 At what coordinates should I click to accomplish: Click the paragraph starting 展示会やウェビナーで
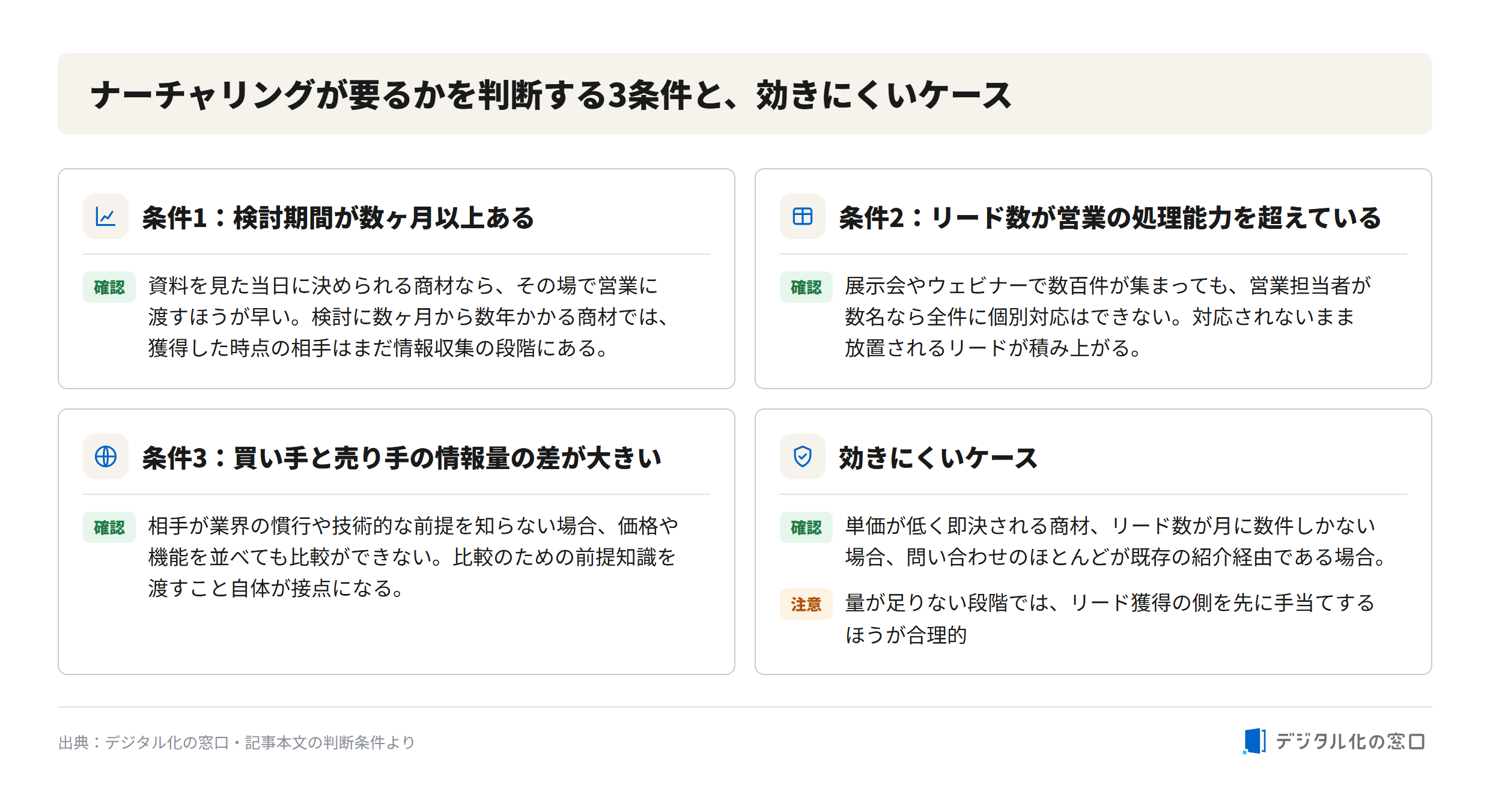(1107, 317)
